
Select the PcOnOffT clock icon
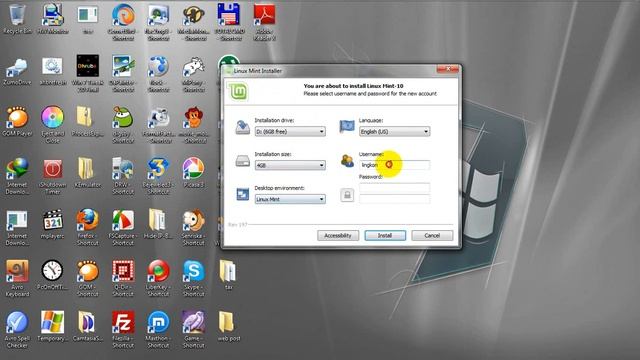click(53, 275)
